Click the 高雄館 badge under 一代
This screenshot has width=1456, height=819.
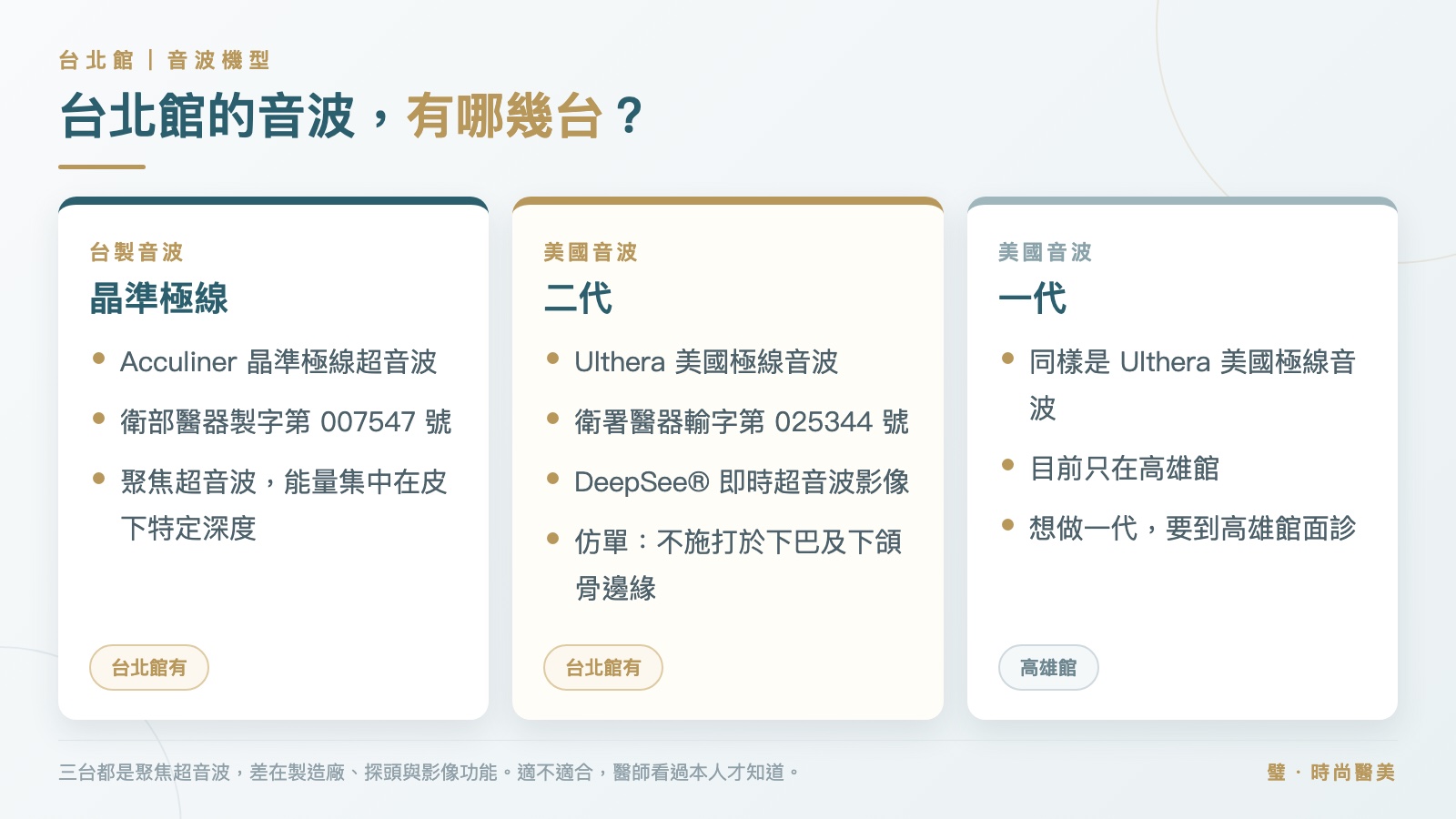pos(1048,668)
